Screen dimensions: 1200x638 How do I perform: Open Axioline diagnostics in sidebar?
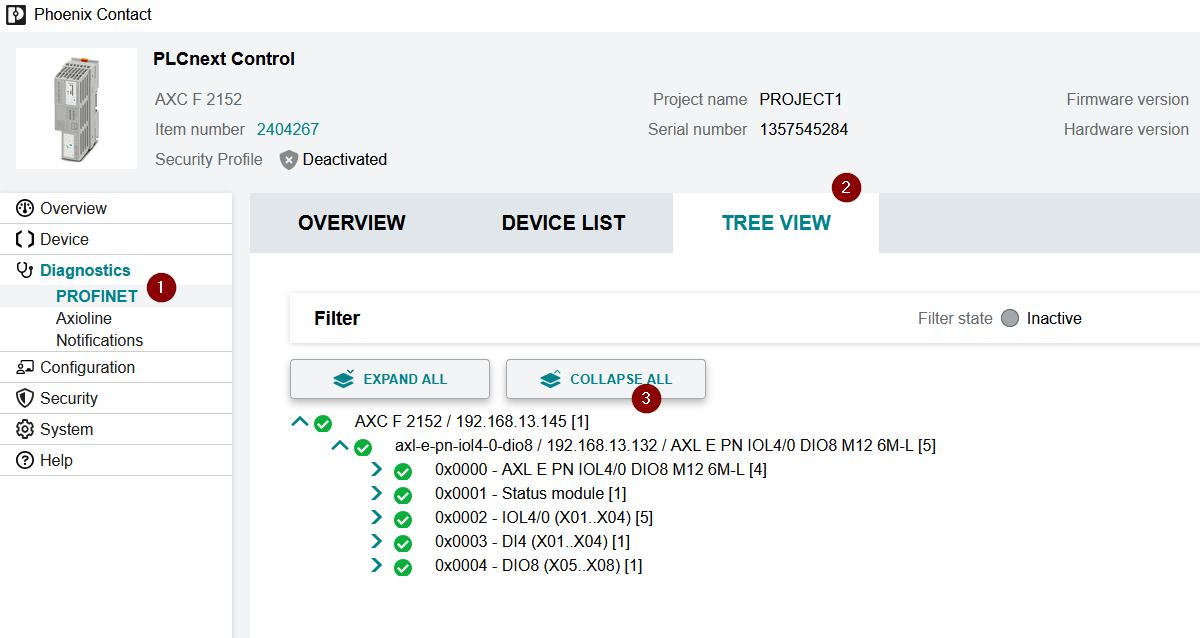coord(84,318)
